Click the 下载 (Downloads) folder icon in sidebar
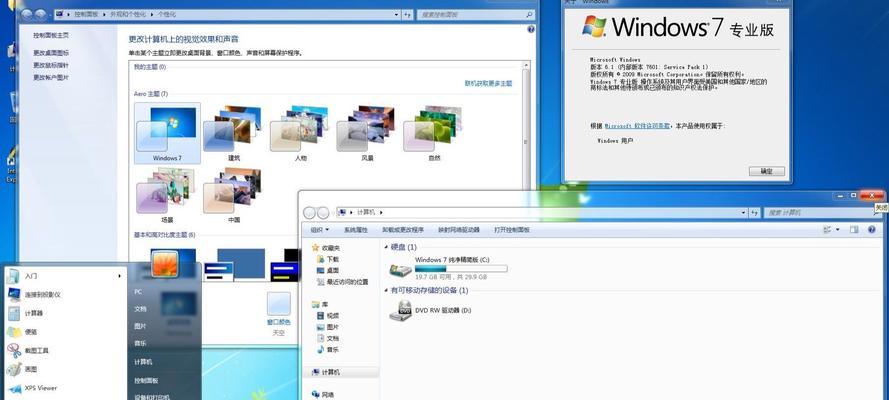Image resolution: width=889 pixels, height=400 pixels. tap(320, 259)
